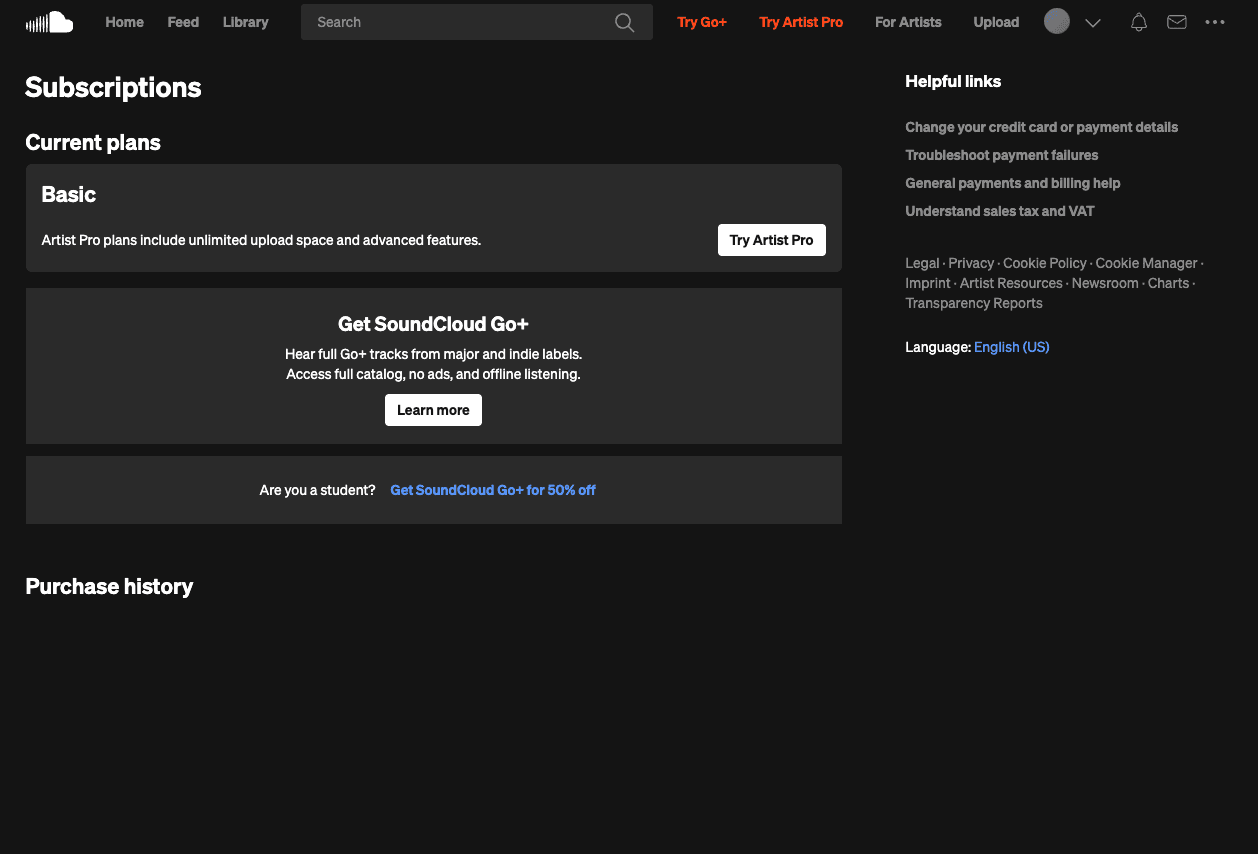This screenshot has width=1258, height=854.
Task: Click Try Artist Pro button in Basic plan
Action: tap(772, 240)
